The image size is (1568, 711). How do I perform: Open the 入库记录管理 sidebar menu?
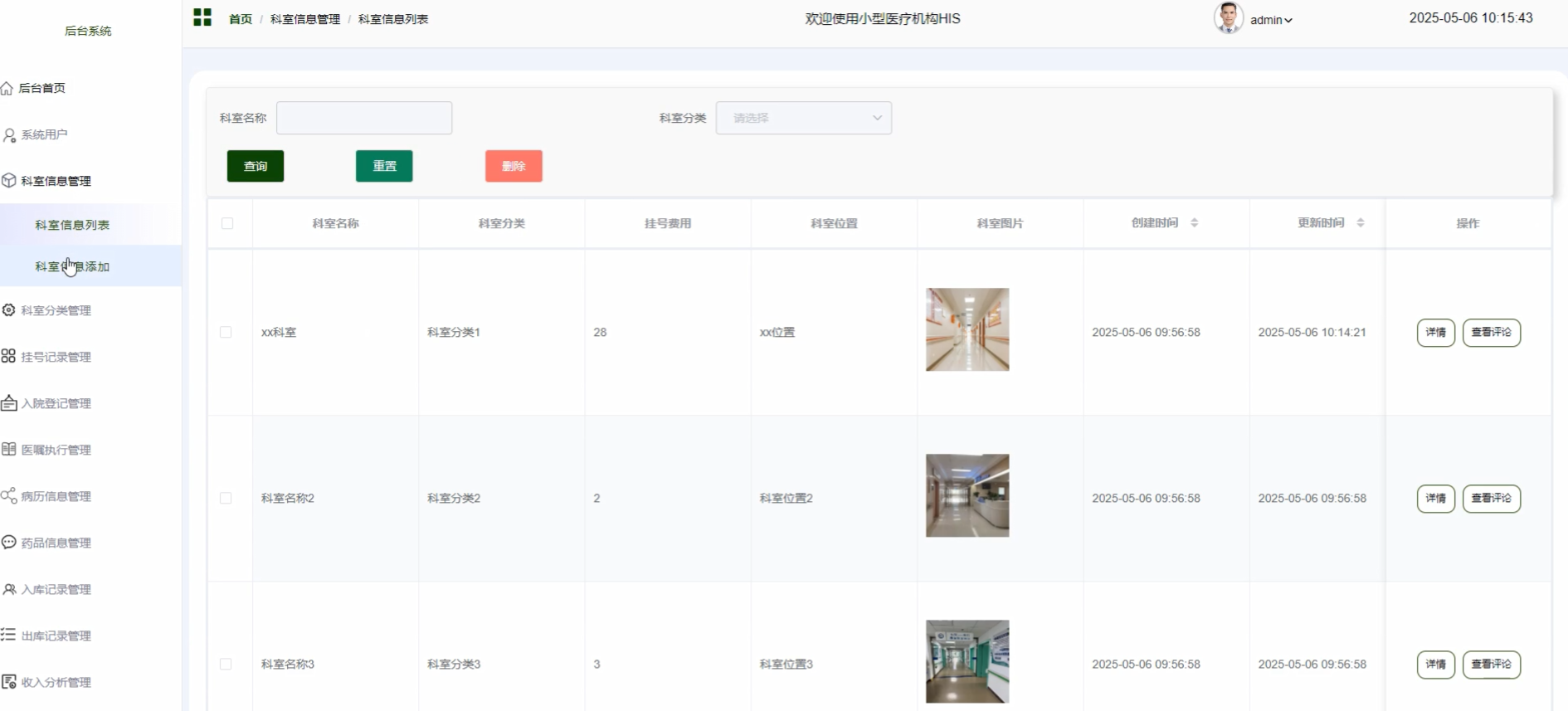pyautogui.click(x=56, y=589)
